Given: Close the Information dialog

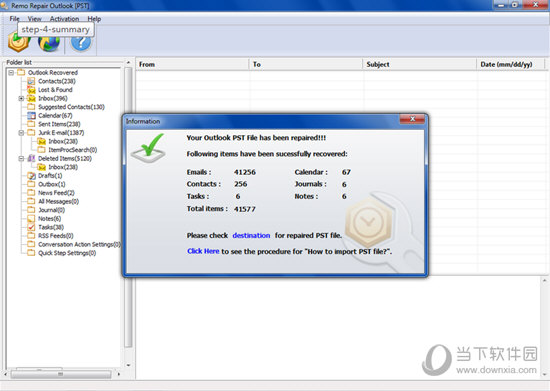Looking at the screenshot, I should 412,119.
